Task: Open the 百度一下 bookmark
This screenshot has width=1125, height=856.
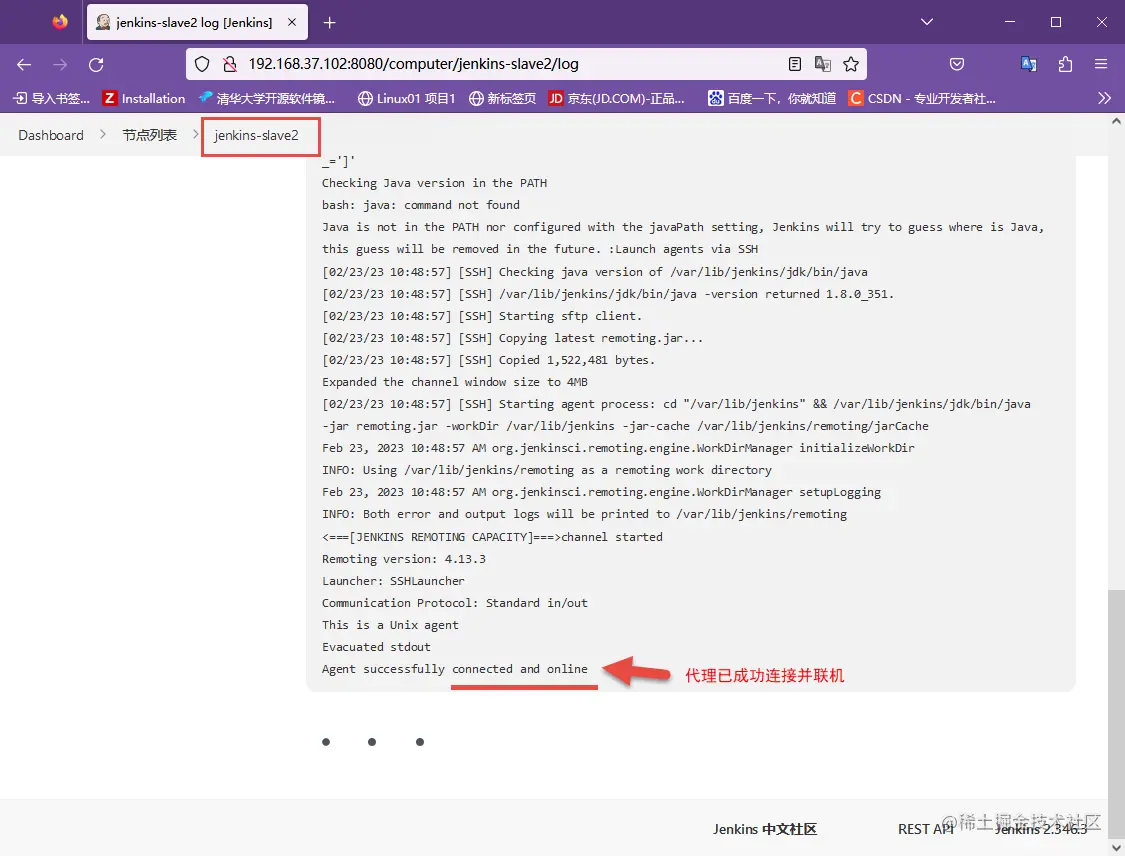Action: click(772, 98)
